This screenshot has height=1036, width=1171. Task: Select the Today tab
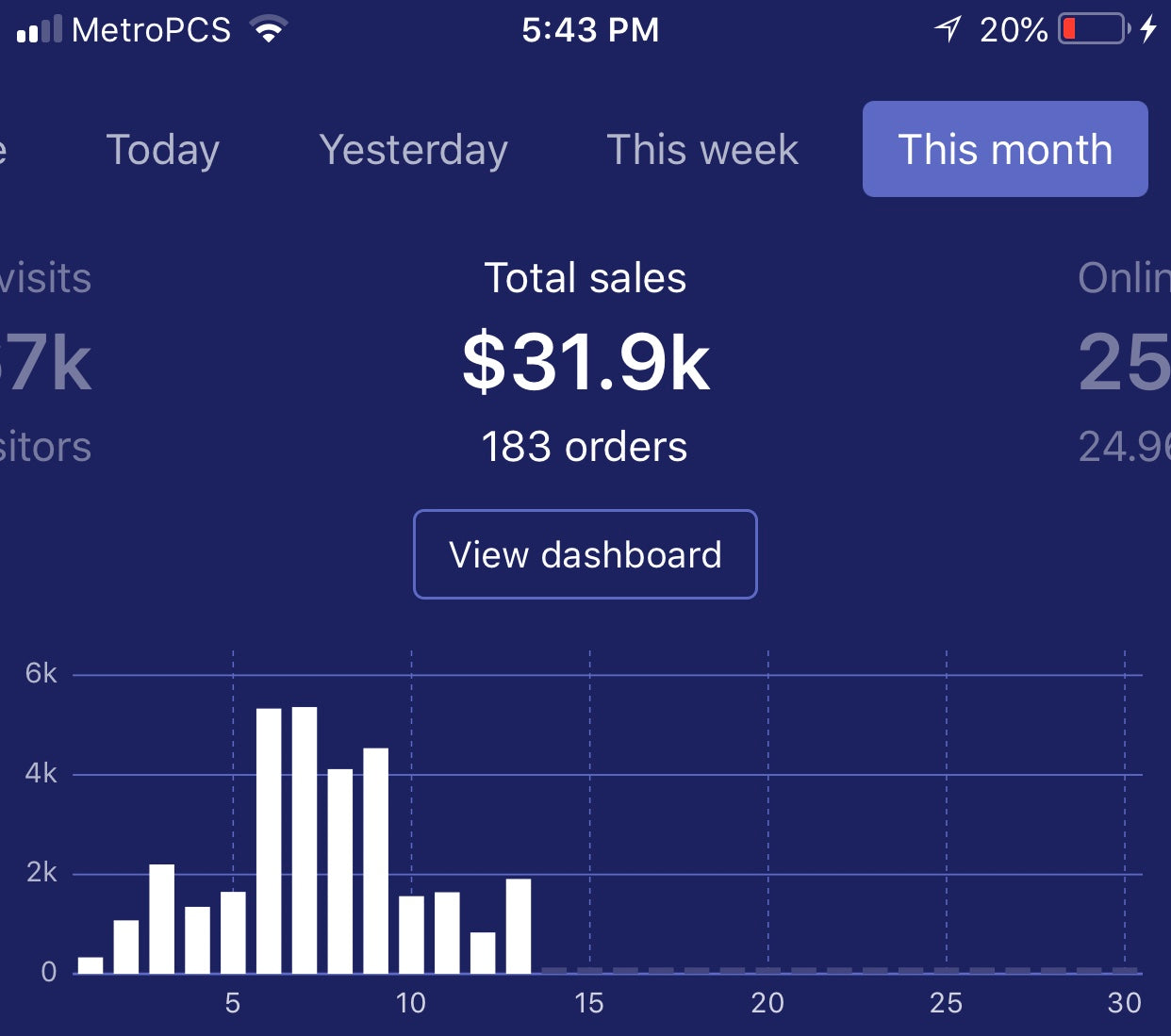pos(162,150)
